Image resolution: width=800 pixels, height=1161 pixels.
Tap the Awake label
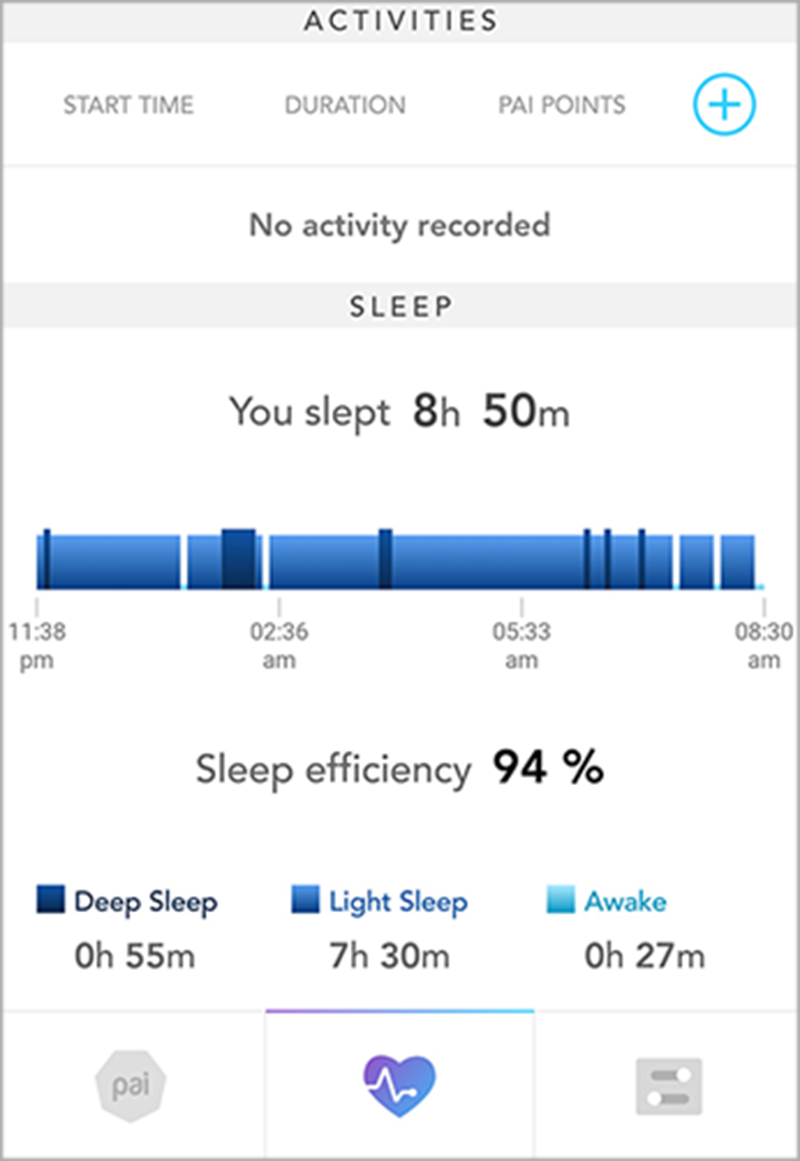tap(625, 901)
